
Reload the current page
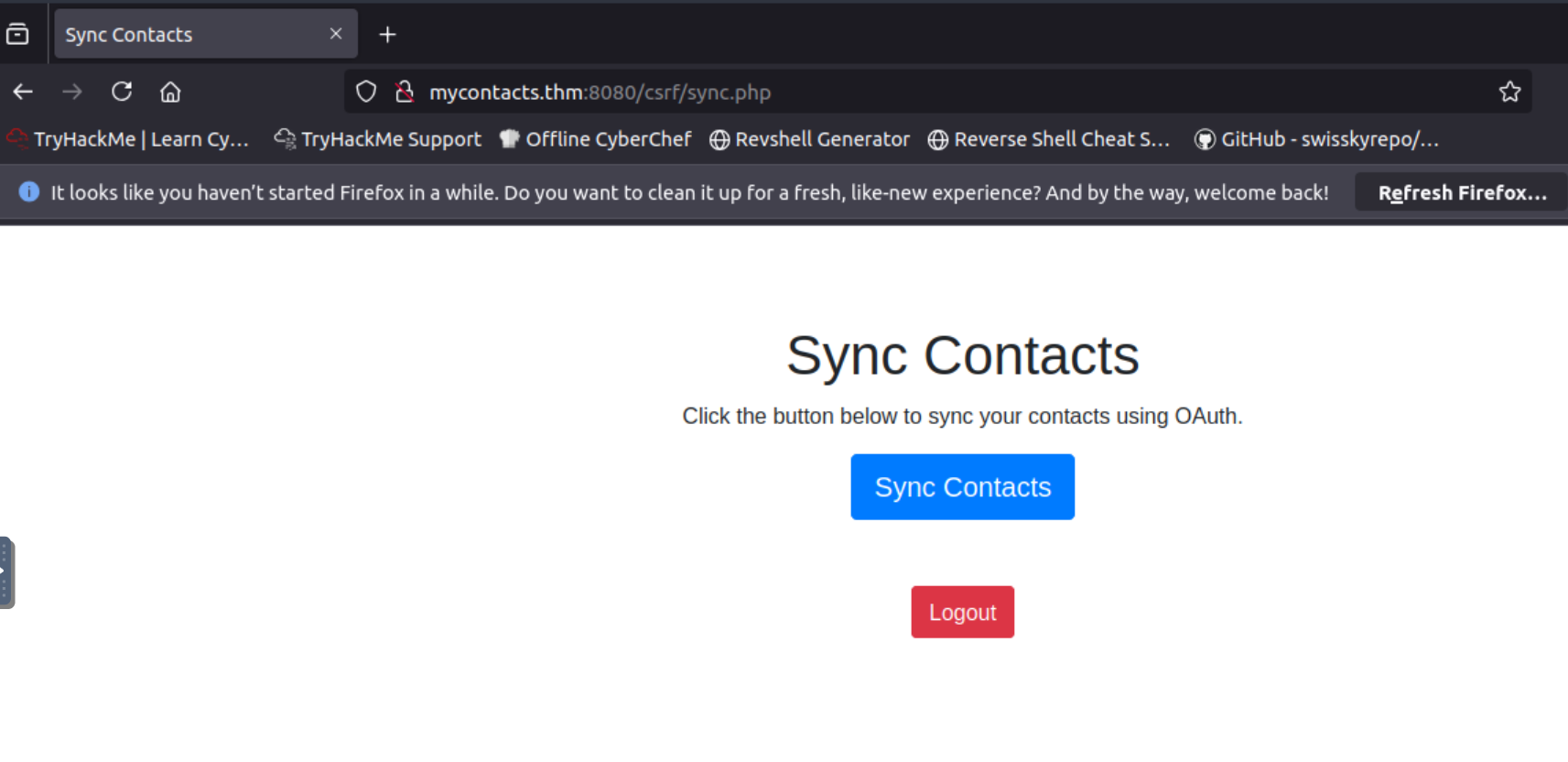click(x=122, y=92)
